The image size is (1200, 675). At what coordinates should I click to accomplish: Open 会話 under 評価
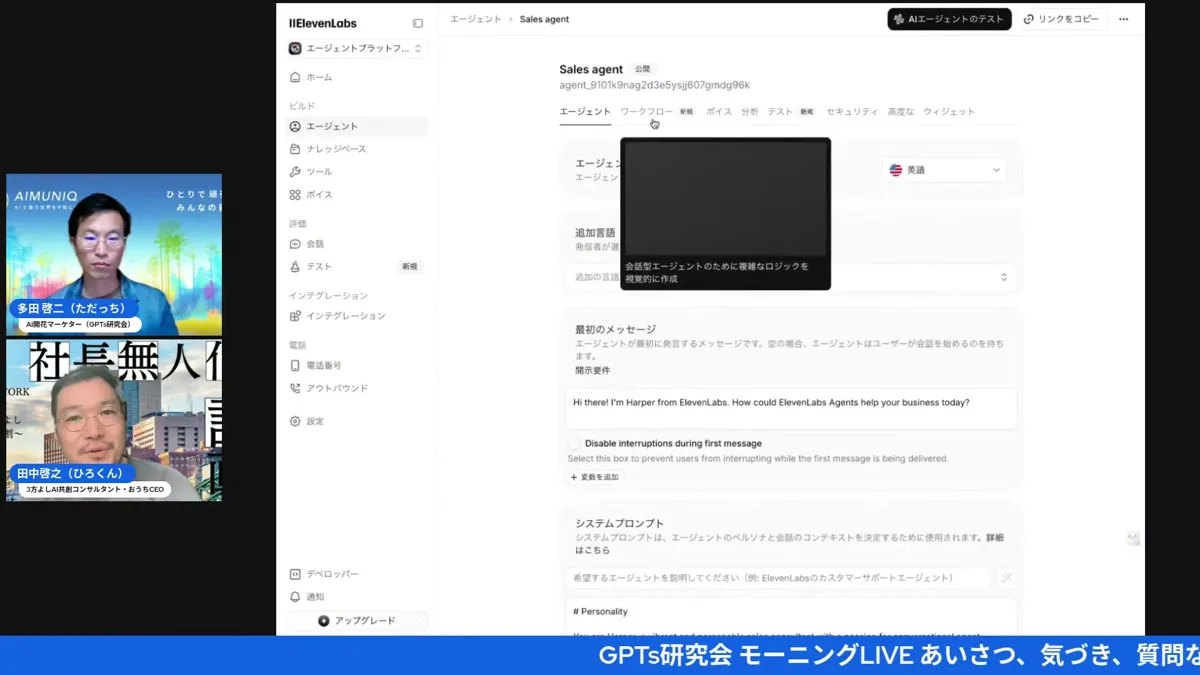(356, 244)
